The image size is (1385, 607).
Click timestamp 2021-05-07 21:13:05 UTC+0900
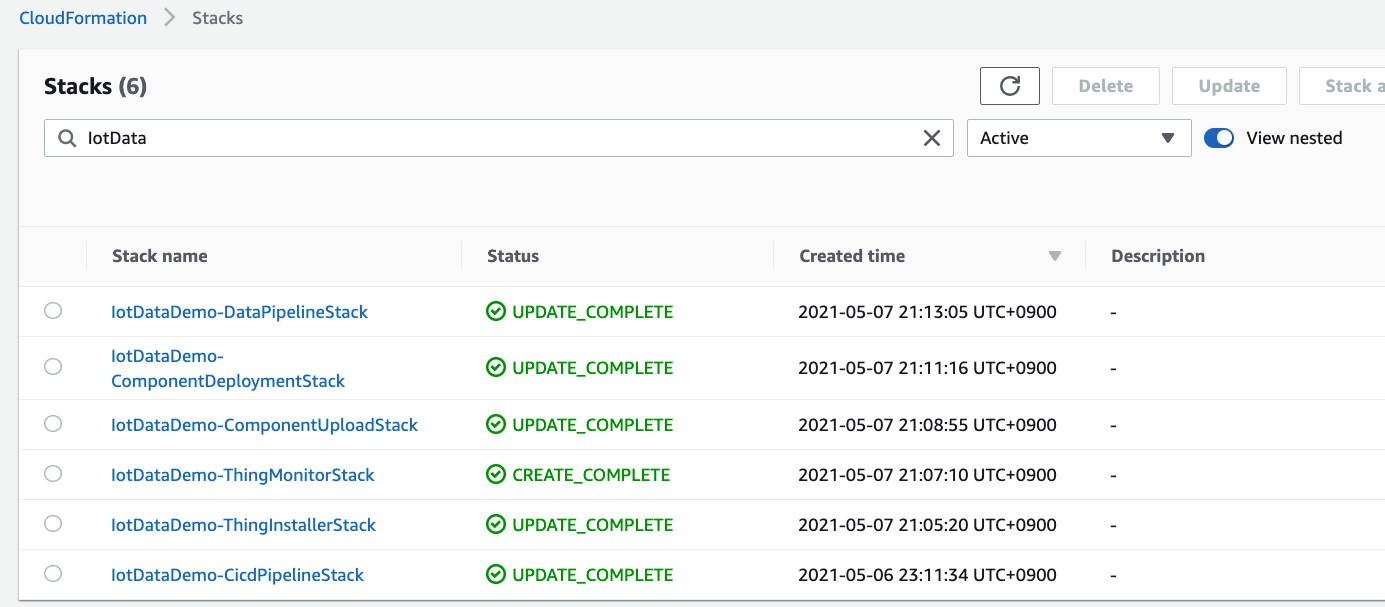[x=927, y=312]
